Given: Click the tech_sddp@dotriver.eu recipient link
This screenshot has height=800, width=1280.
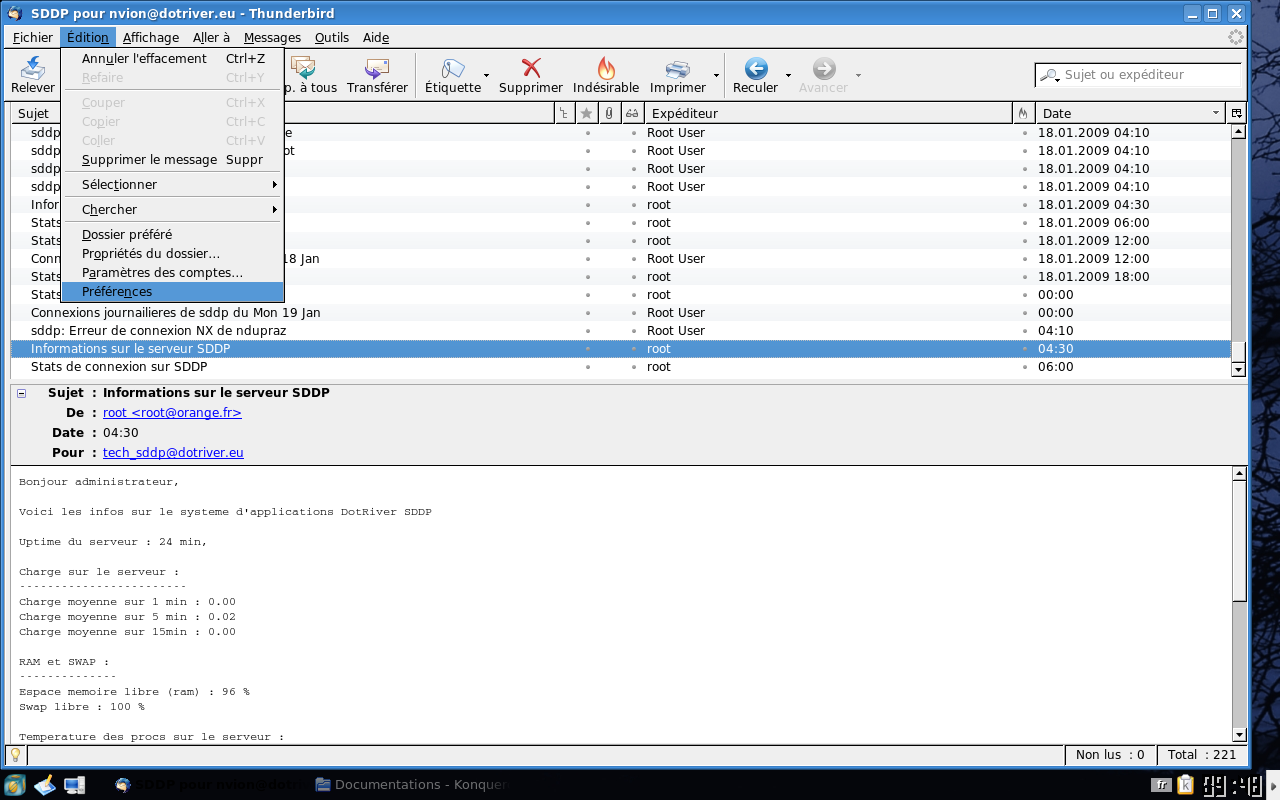Looking at the screenshot, I should [x=173, y=453].
